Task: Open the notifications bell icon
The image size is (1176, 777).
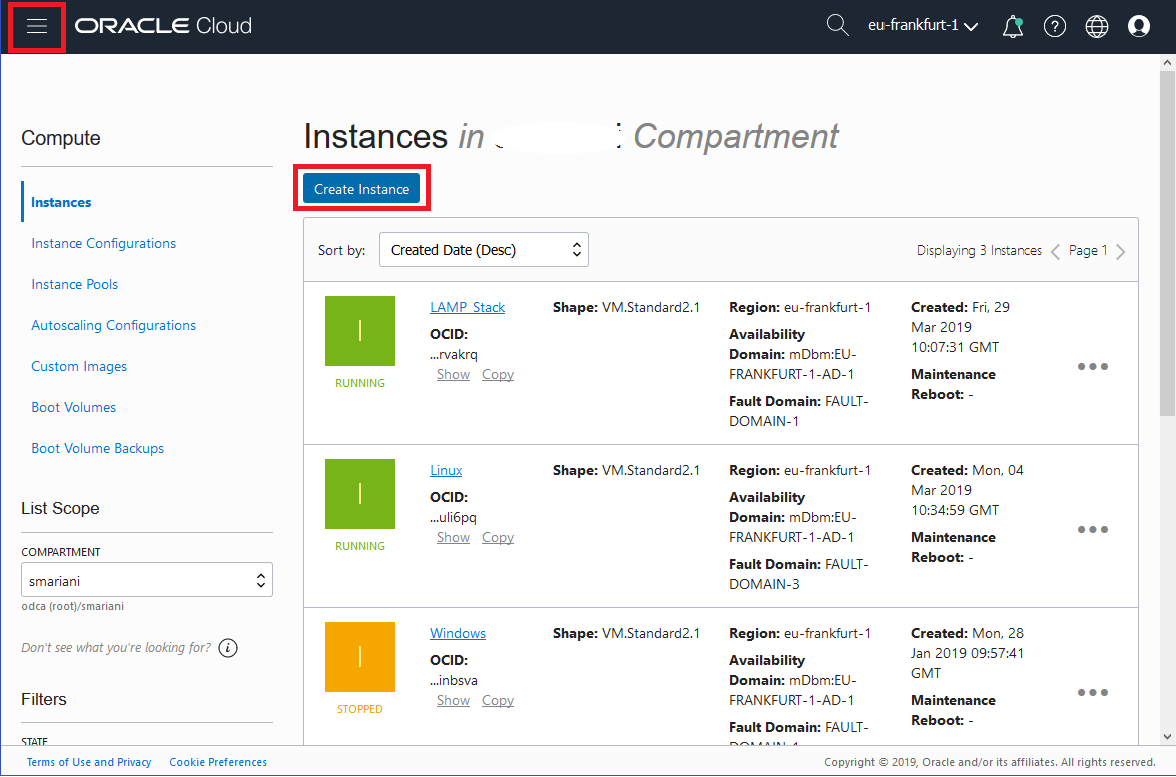Action: pos(1012,26)
